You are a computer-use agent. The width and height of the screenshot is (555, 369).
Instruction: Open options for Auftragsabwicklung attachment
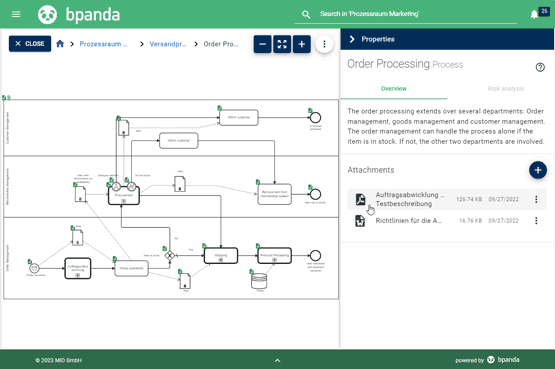[536, 199]
